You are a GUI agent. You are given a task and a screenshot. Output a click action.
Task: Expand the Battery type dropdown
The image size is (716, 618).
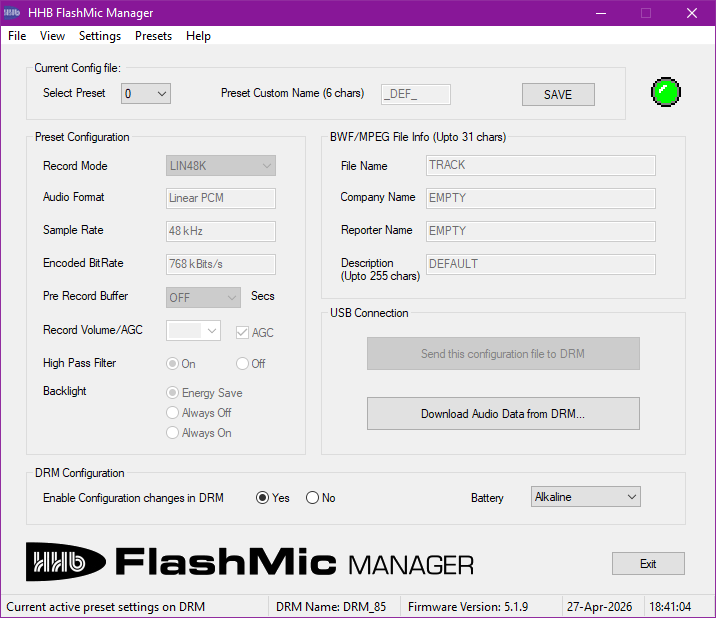585,497
